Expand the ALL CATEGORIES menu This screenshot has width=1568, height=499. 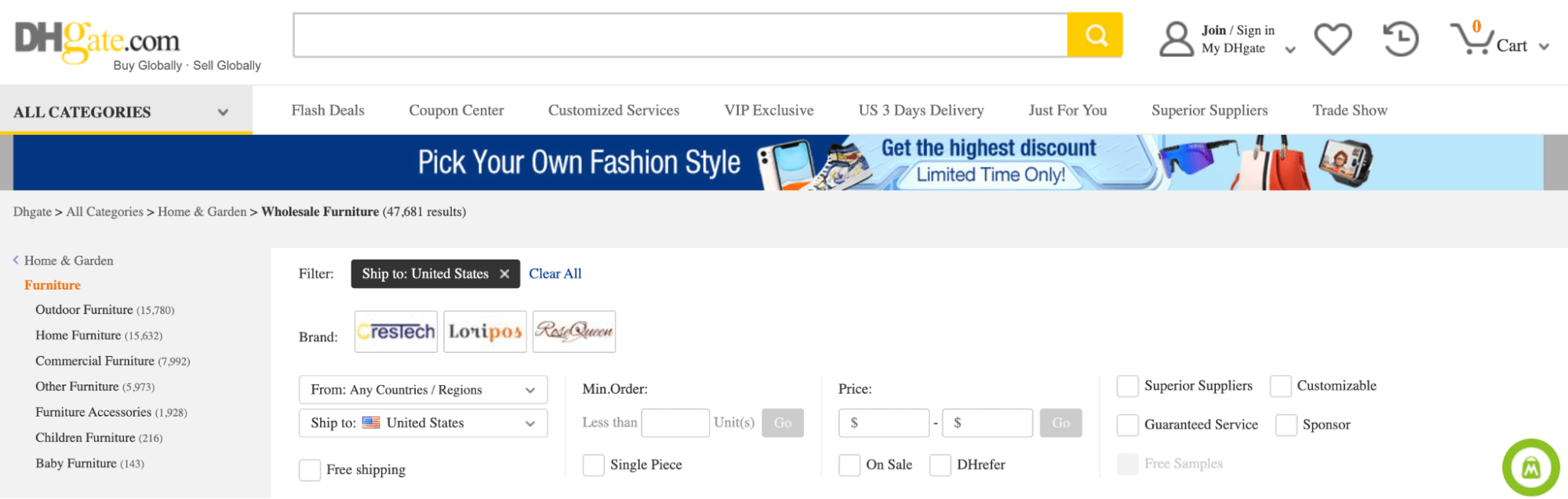coord(126,111)
